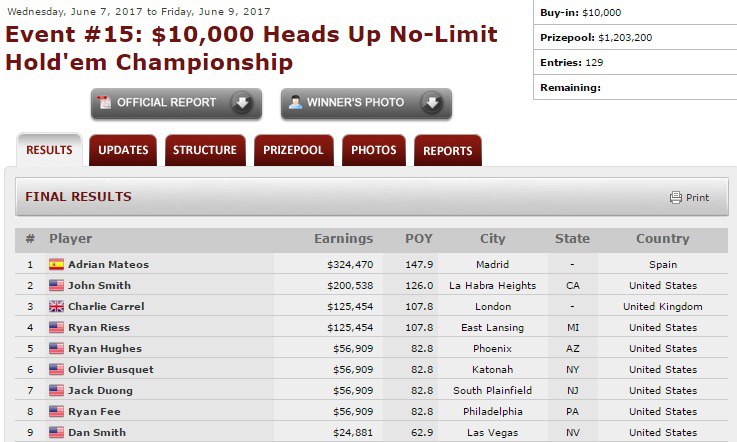Open the Structure tab

tap(205, 151)
